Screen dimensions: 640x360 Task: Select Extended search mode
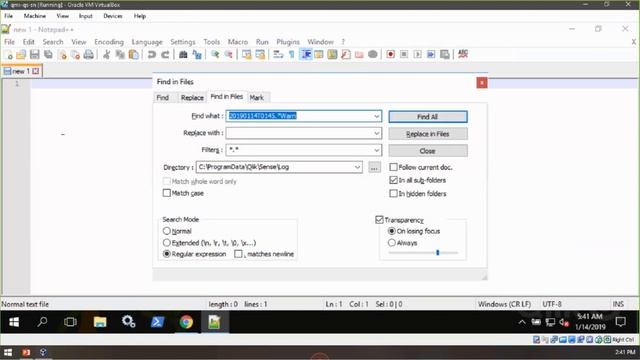point(167,243)
